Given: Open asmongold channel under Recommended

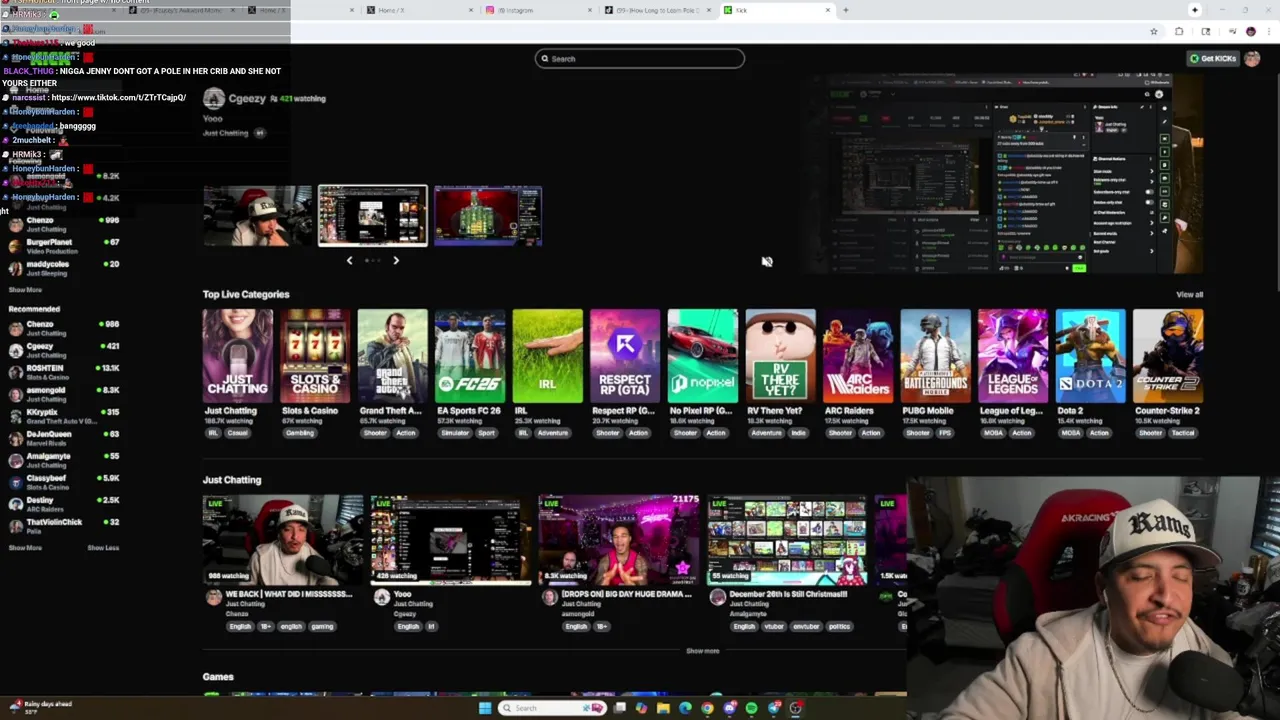Looking at the screenshot, I should tap(64, 394).
